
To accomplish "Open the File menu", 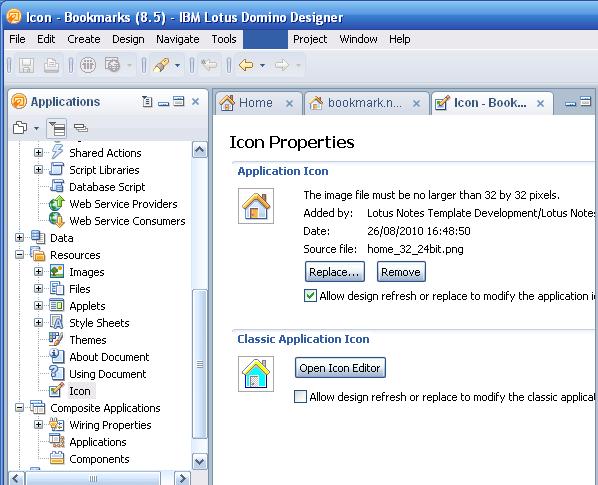I will pyautogui.click(x=17, y=39).
